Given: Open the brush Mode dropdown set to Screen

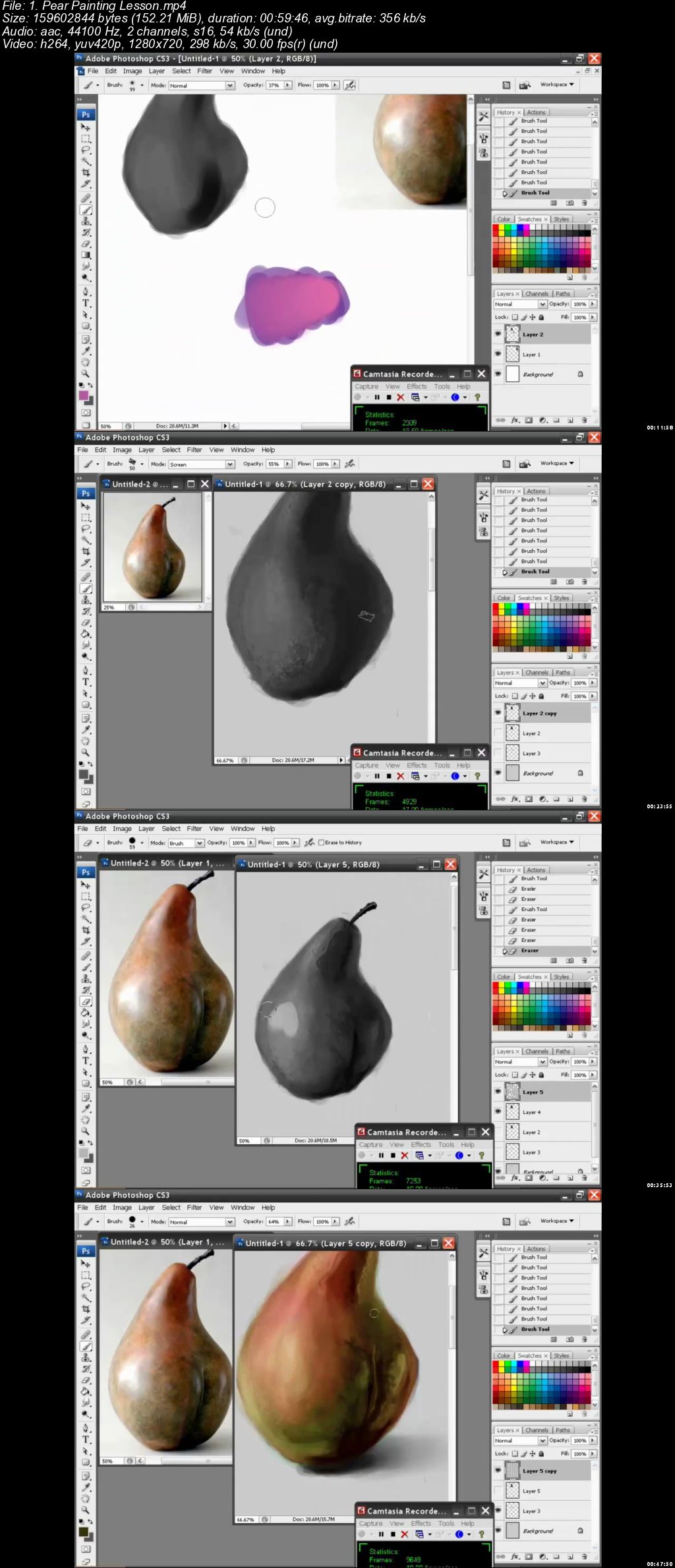Looking at the screenshot, I should (202, 464).
